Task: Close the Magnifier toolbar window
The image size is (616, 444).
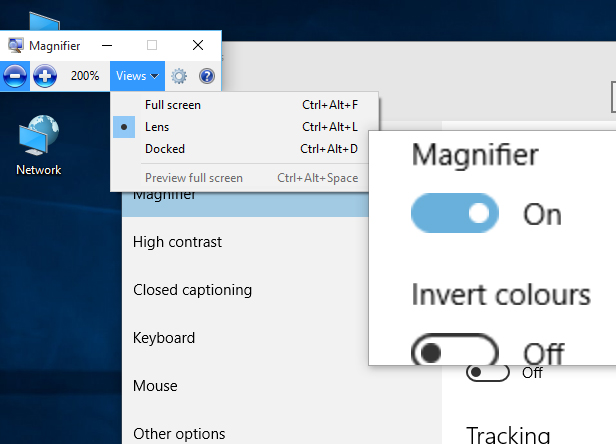Action: 198,46
